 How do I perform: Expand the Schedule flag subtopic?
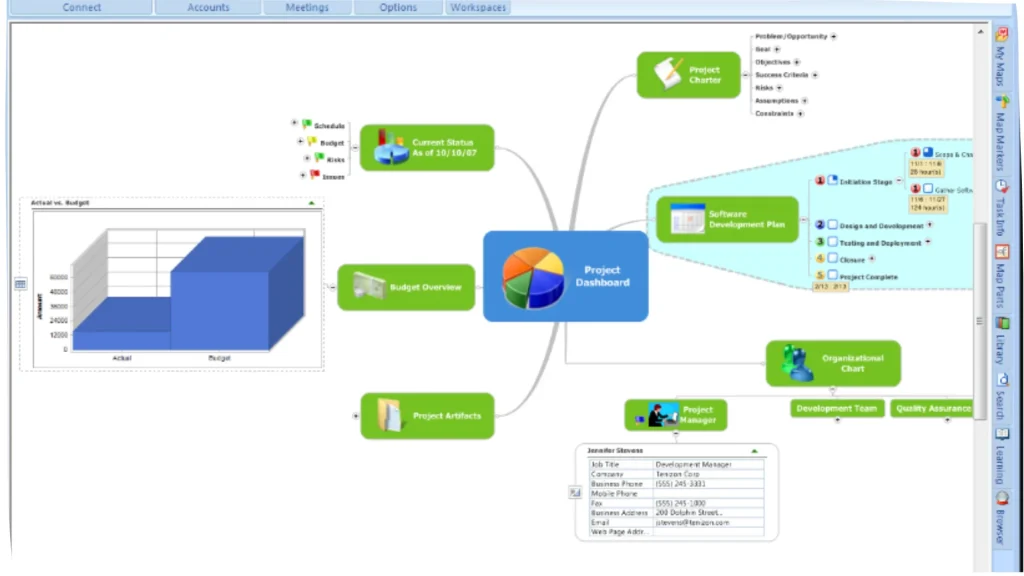[293, 122]
